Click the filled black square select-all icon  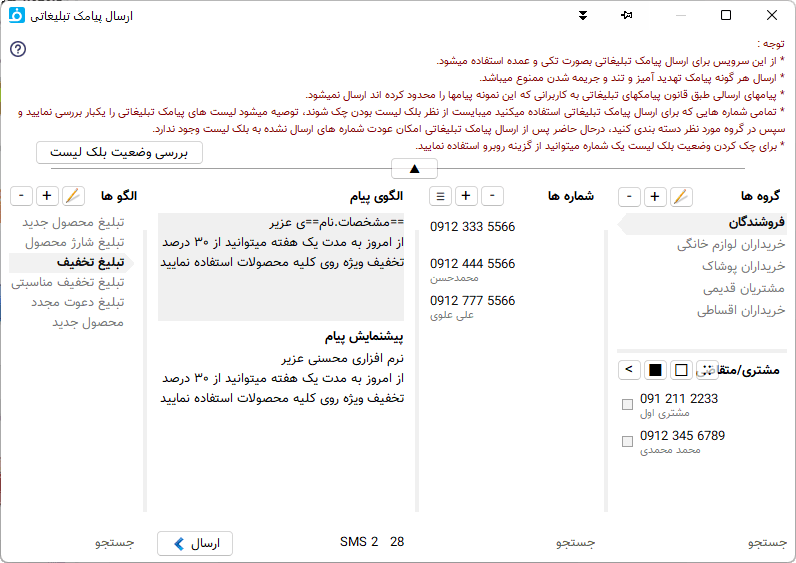[655, 370]
